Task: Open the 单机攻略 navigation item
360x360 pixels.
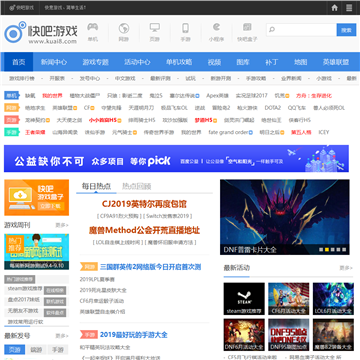Action: point(179,62)
